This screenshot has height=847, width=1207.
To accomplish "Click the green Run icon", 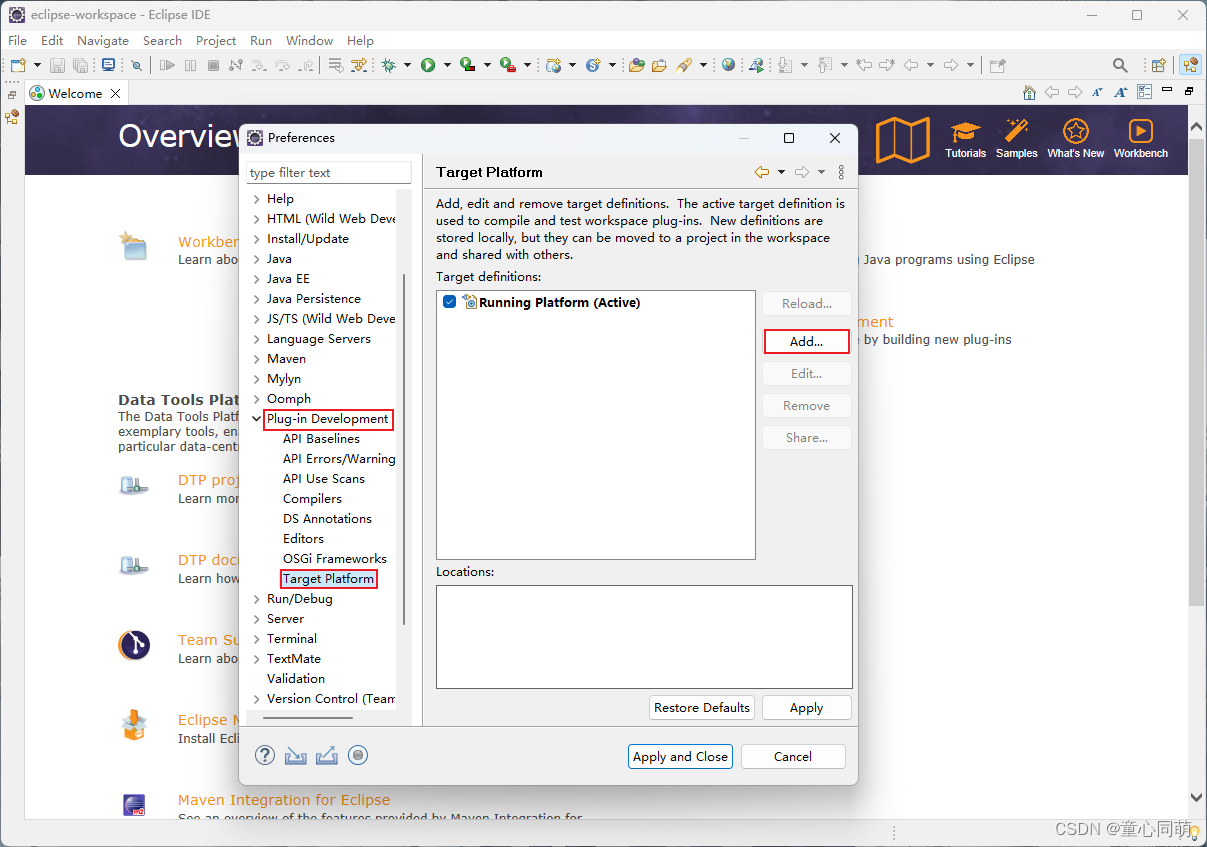I will point(428,66).
